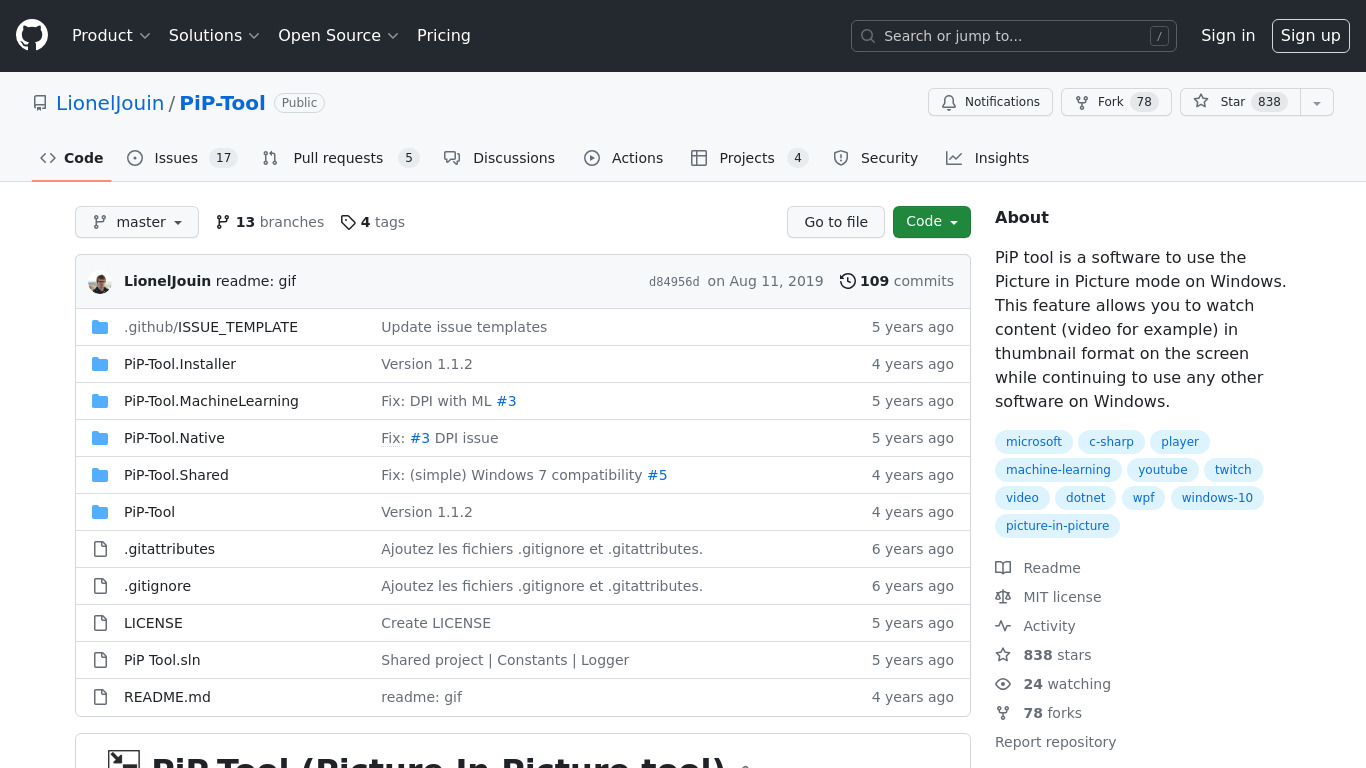Viewport: 1366px width, 768px height.
Task: Open commit hash d84956d
Action: 674,282
